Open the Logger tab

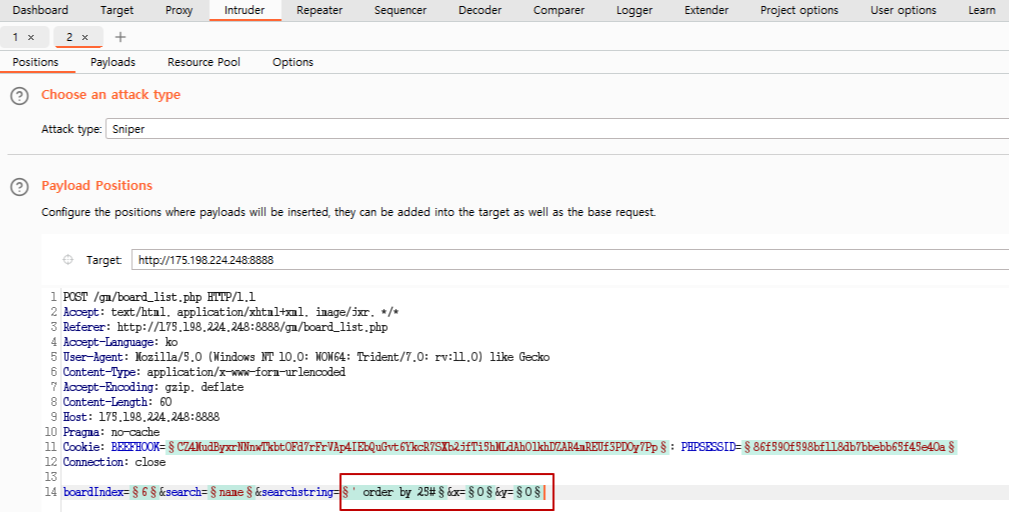click(x=634, y=10)
